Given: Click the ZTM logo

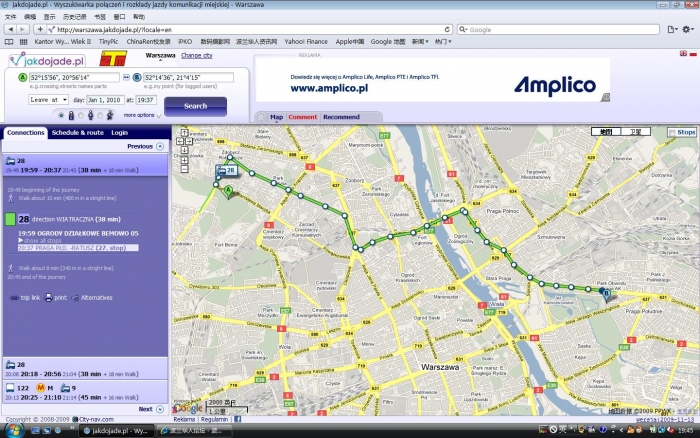Looking at the screenshot, I should pyautogui.click(x=113, y=58).
